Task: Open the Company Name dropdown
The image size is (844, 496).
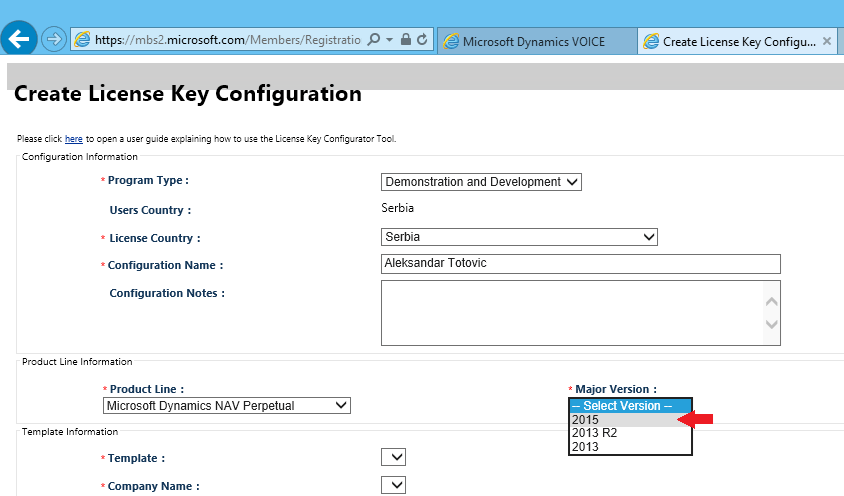Action: click(x=394, y=485)
